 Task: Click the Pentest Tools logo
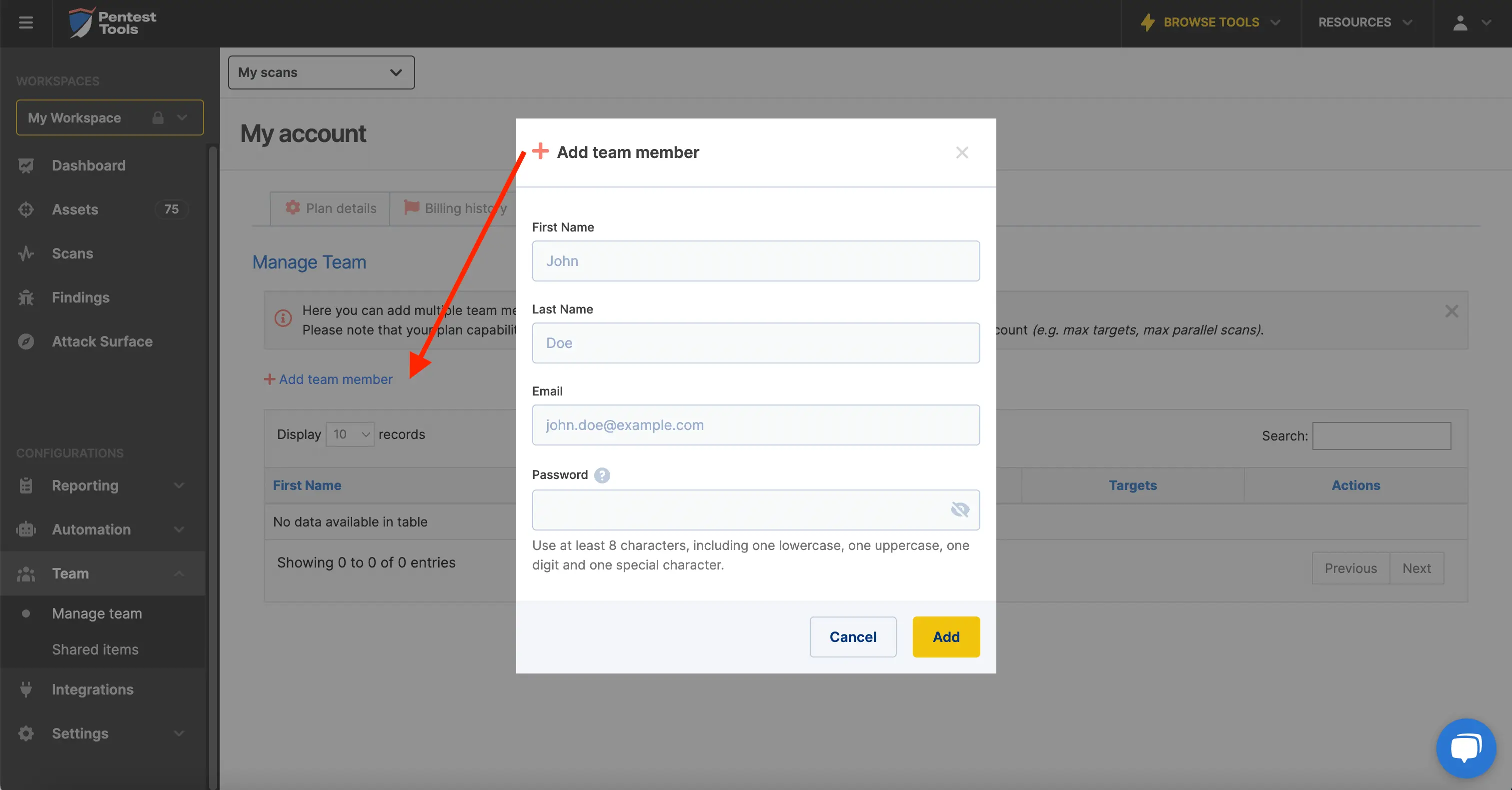pyautogui.click(x=112, y=22)
